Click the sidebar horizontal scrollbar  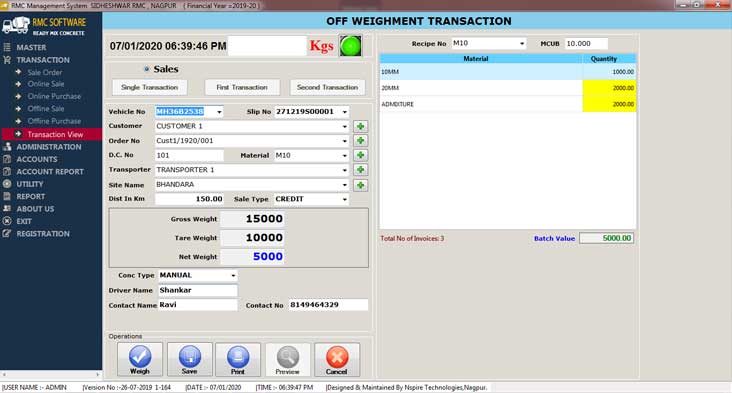click(x=51, y=374)
